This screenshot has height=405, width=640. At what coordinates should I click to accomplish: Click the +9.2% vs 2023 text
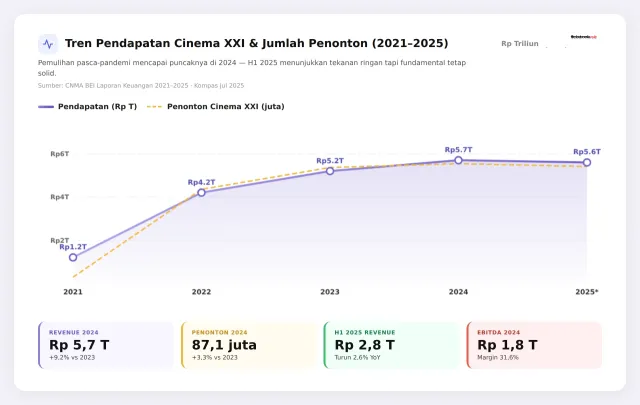click(72, 358)
